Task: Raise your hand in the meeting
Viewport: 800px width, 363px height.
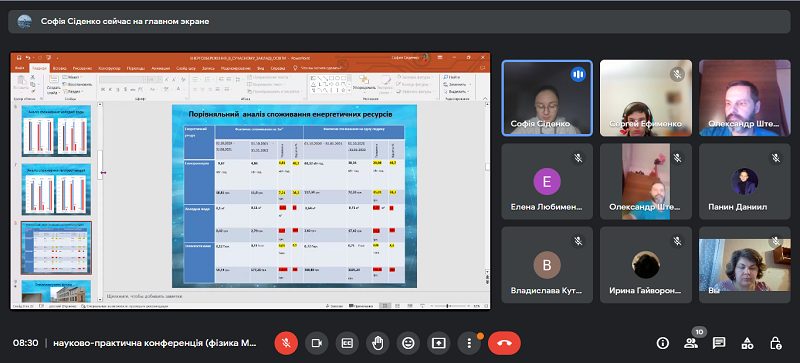Action: click(x=378, y=343)
